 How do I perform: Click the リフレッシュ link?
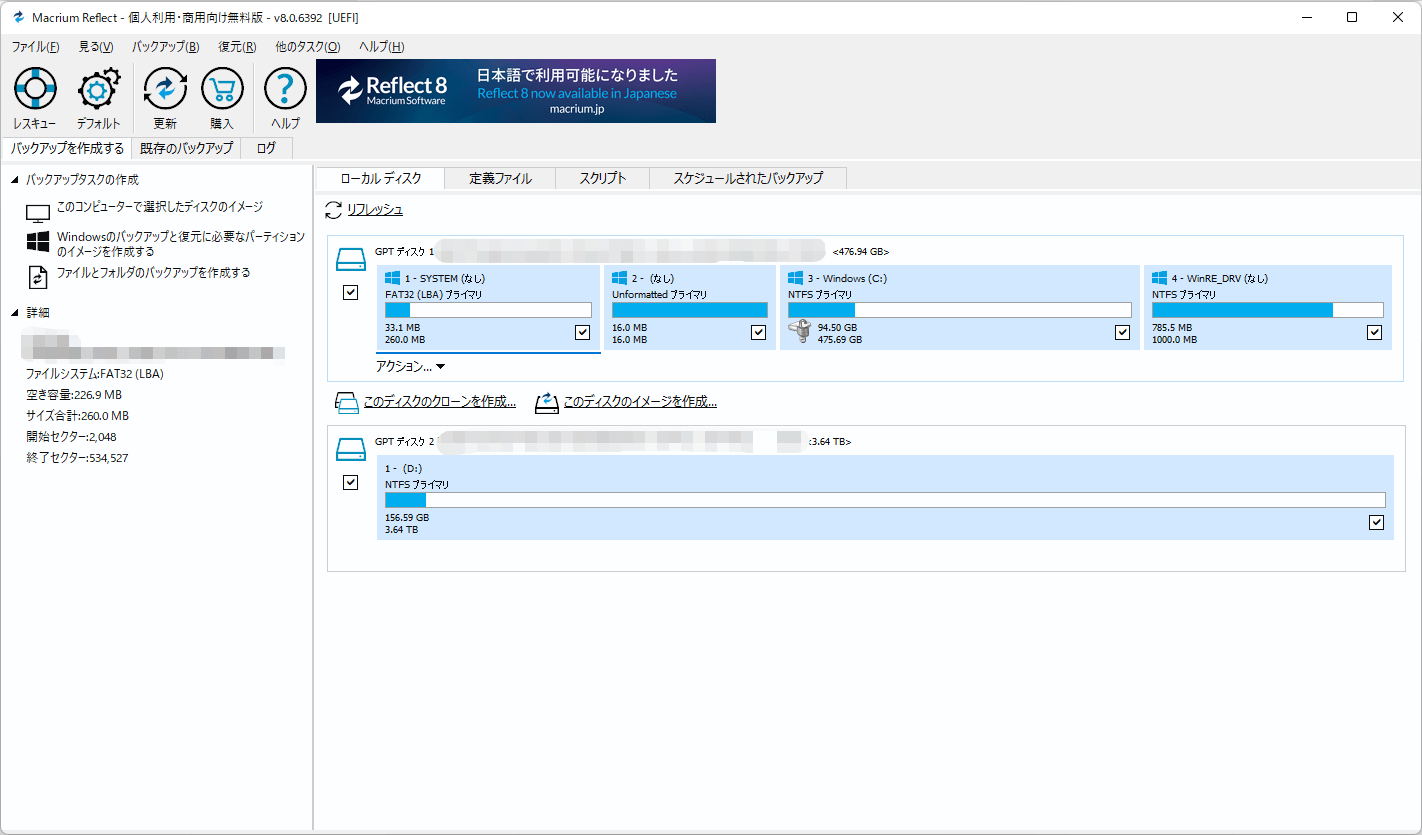click(x=374, y=210)
